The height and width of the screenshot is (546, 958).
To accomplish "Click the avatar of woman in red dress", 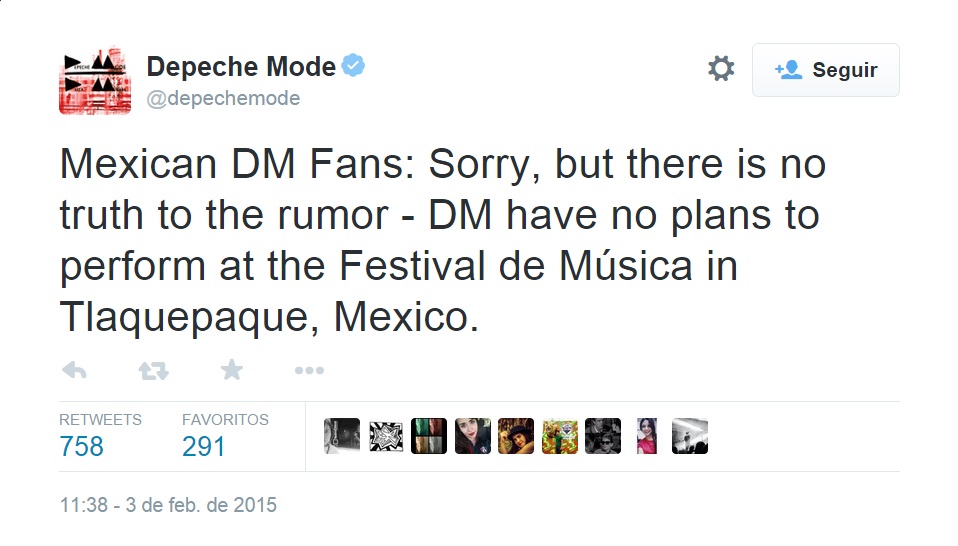I will (646, 436).
